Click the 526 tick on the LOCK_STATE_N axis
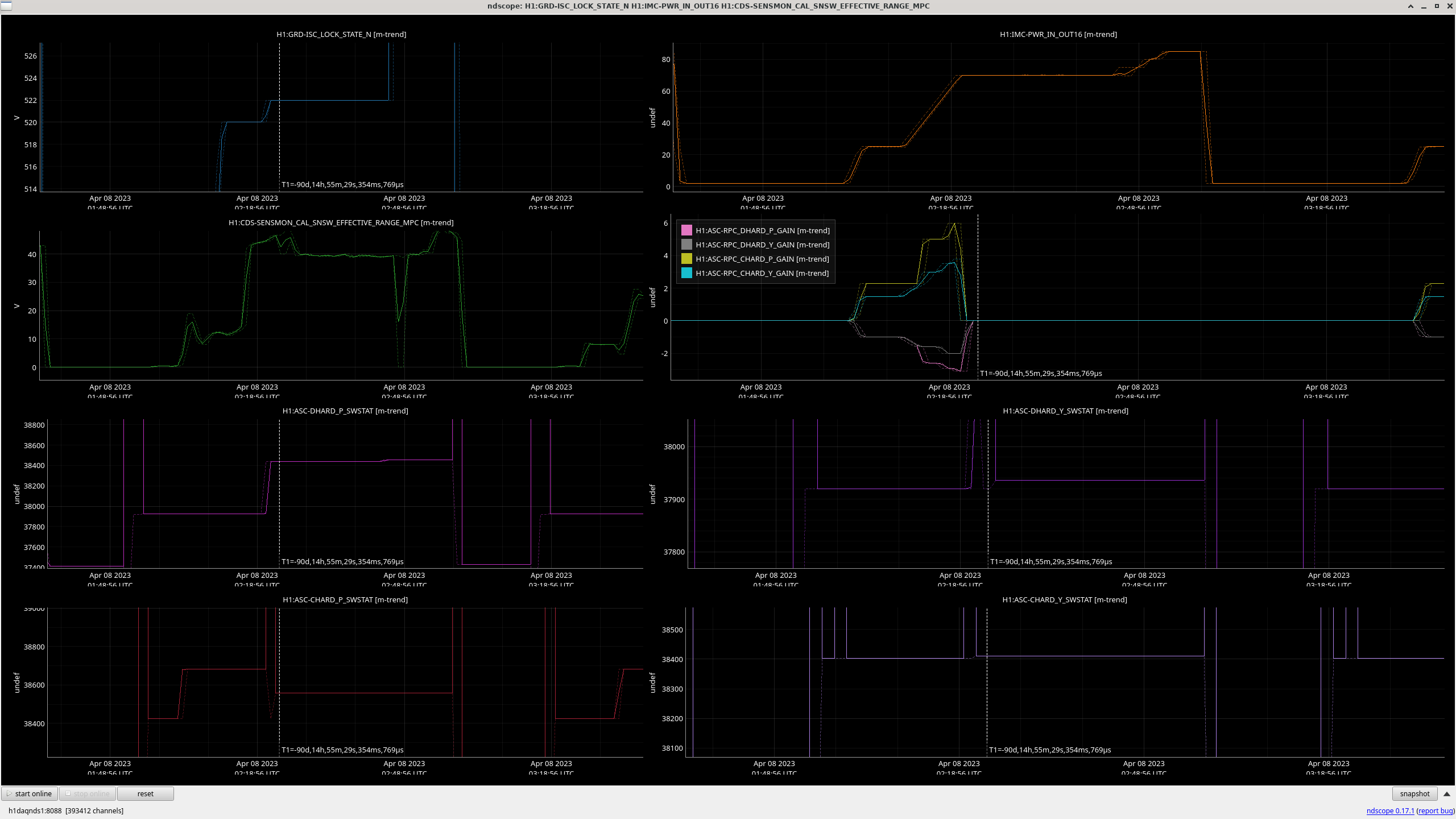 point(31,56)
